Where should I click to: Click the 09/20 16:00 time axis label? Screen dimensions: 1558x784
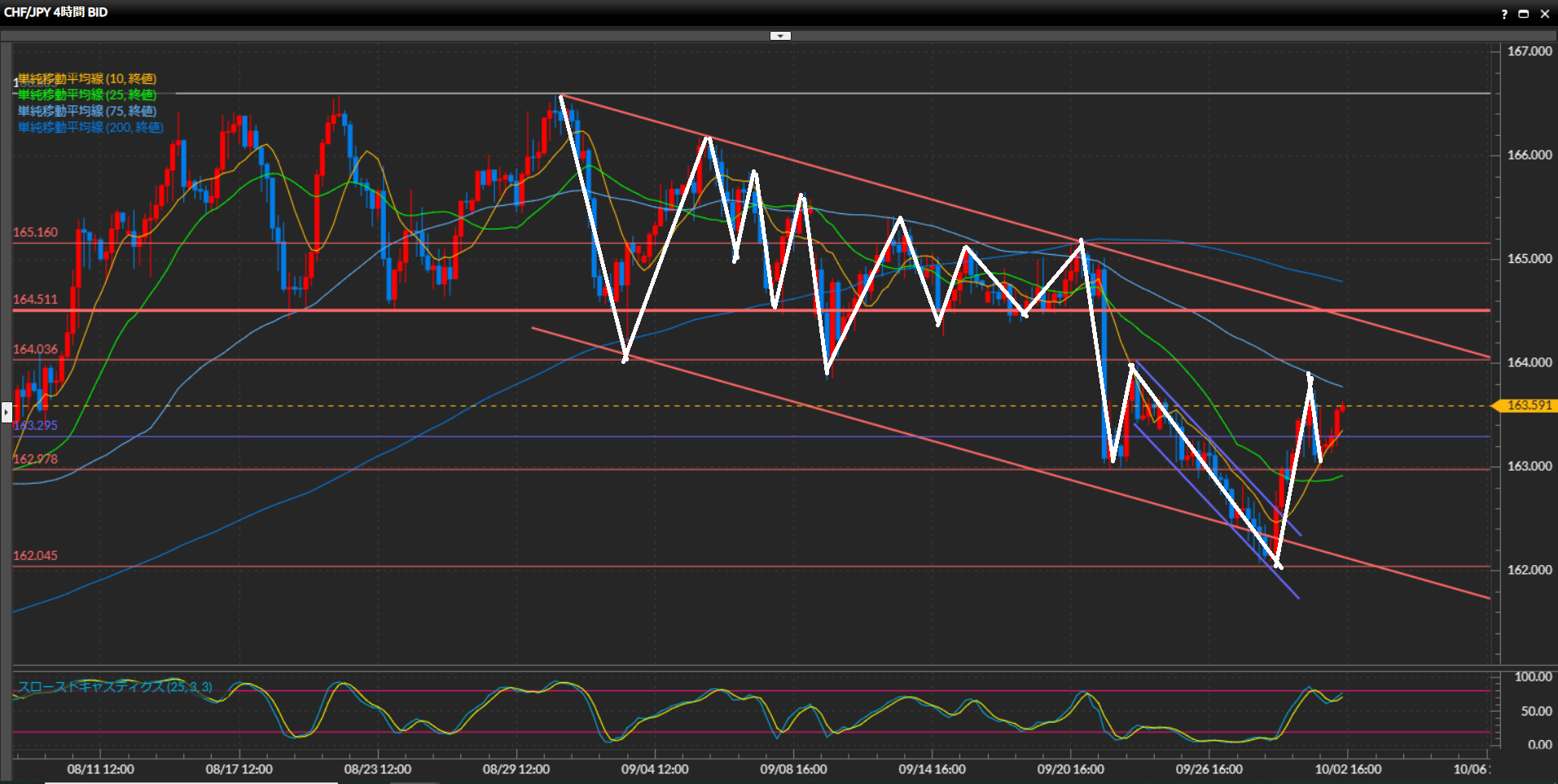click(x=1070, y=769)
